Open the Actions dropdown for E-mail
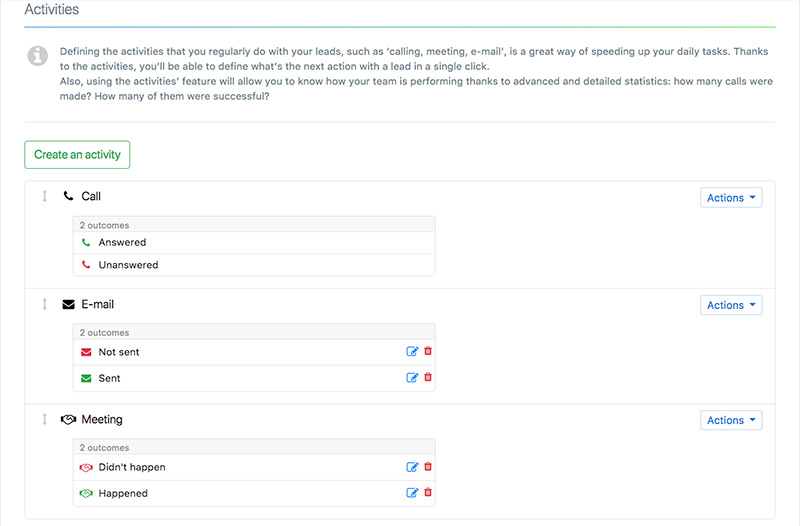 tap(731, 305)
